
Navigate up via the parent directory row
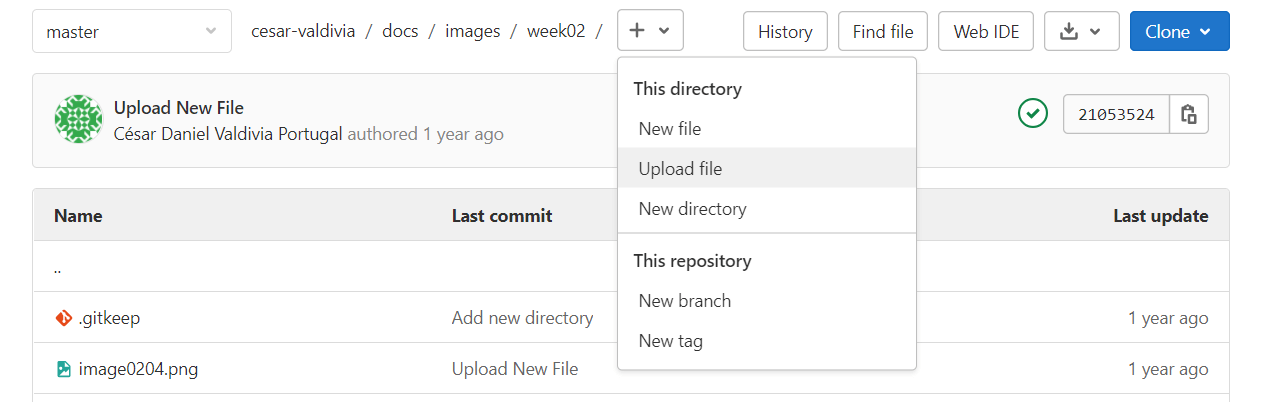click(58, 268)
